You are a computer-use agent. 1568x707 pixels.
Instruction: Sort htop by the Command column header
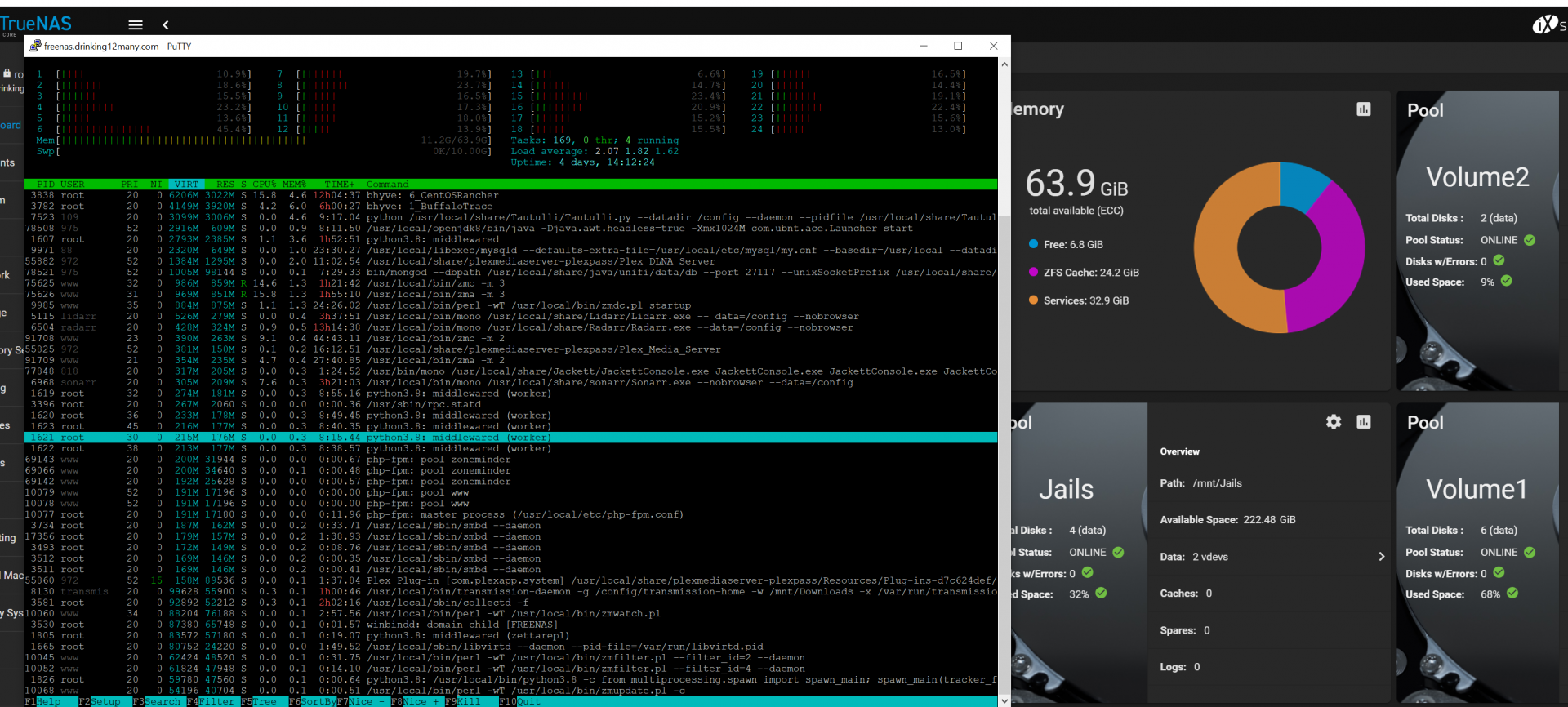click(388, 185)
